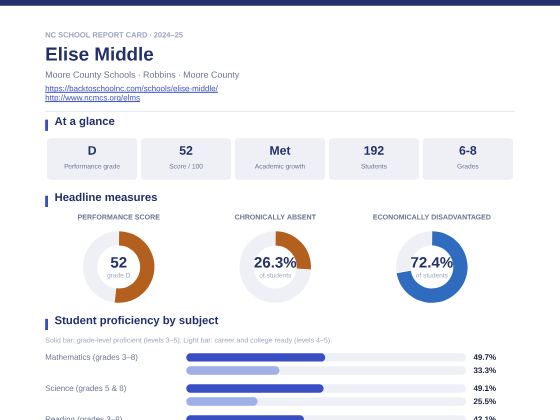Viewport: 560px width, 420px height.
Task: Click the Headline measures section heading
Action: tap(106, 197)
